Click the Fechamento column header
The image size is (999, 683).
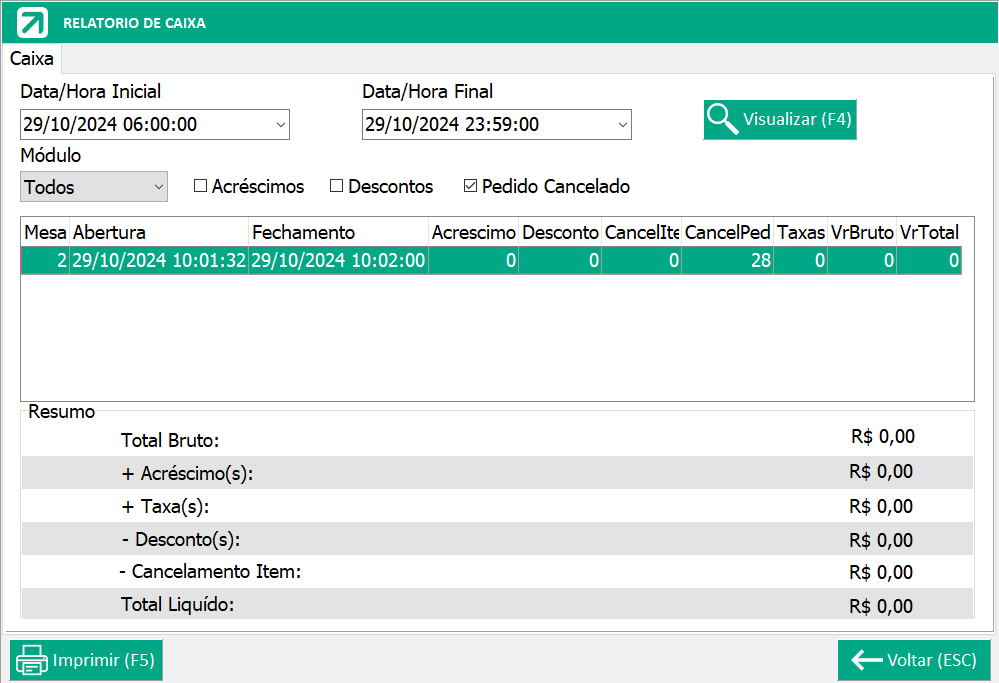click(338, 233)
